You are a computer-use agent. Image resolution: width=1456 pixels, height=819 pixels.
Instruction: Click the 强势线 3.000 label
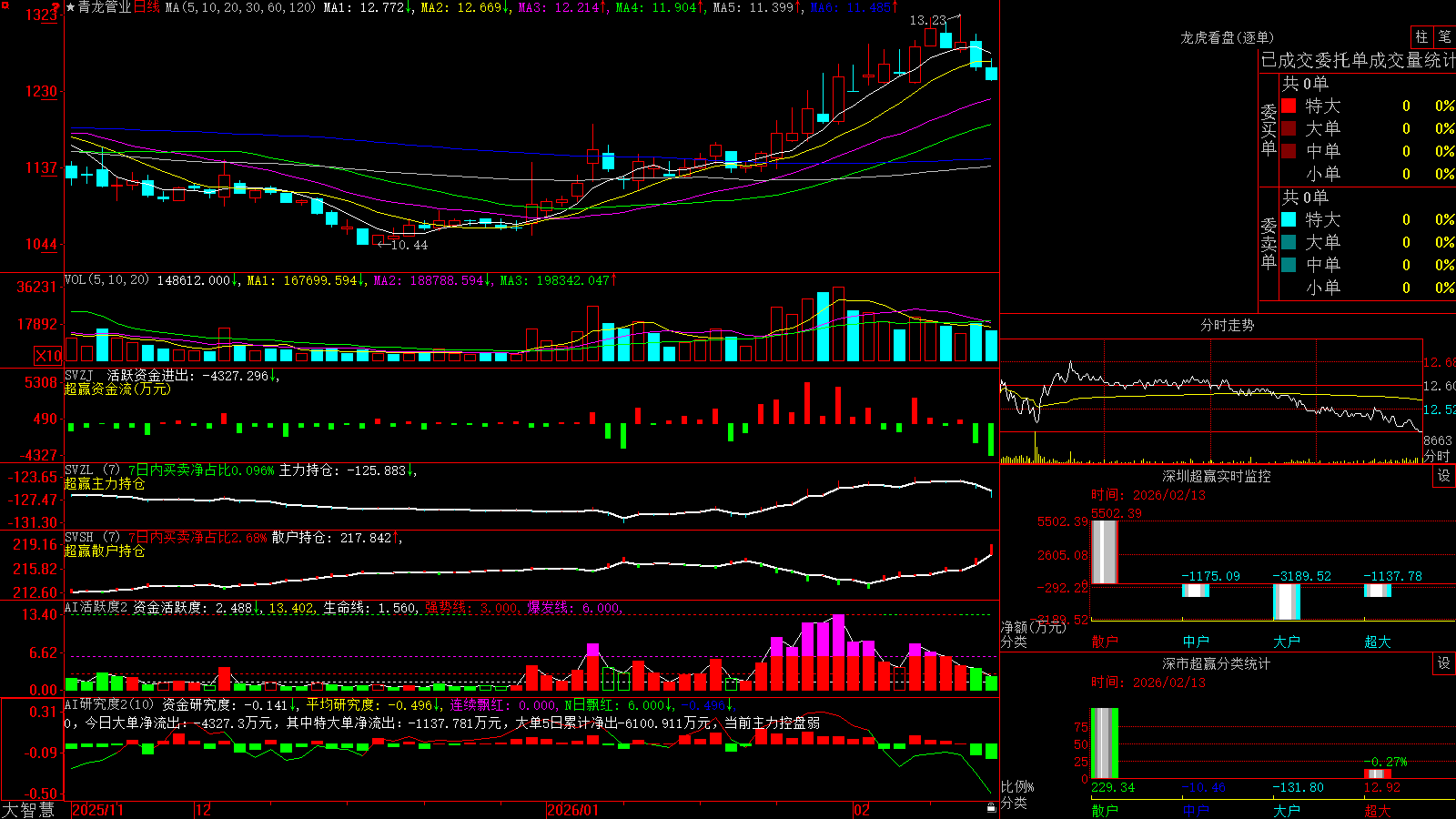(x=473, y=607)
